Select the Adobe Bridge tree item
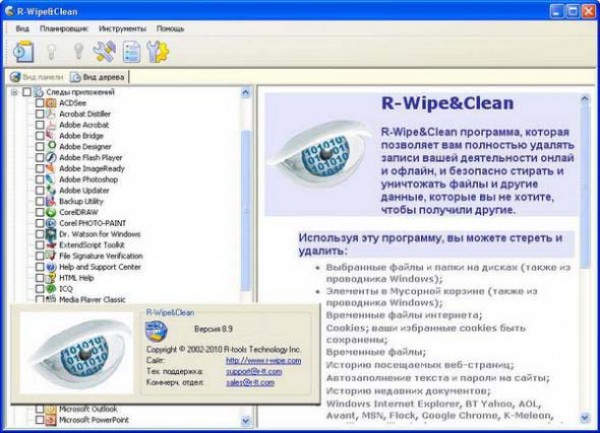Image resolution: width=600 pixels, height=433 pixels. [81, 135]
